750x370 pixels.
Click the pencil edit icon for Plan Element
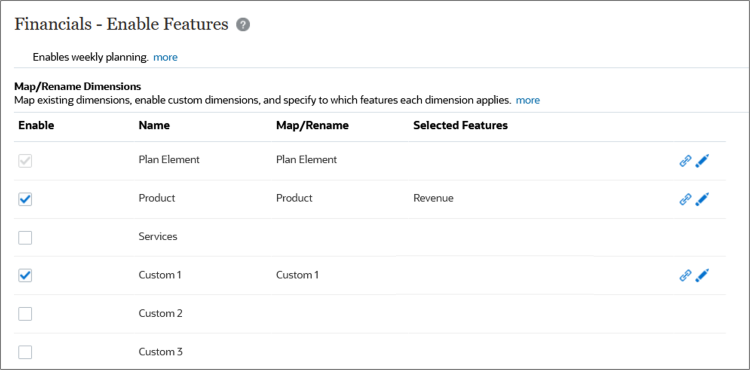tap(702, 161)
